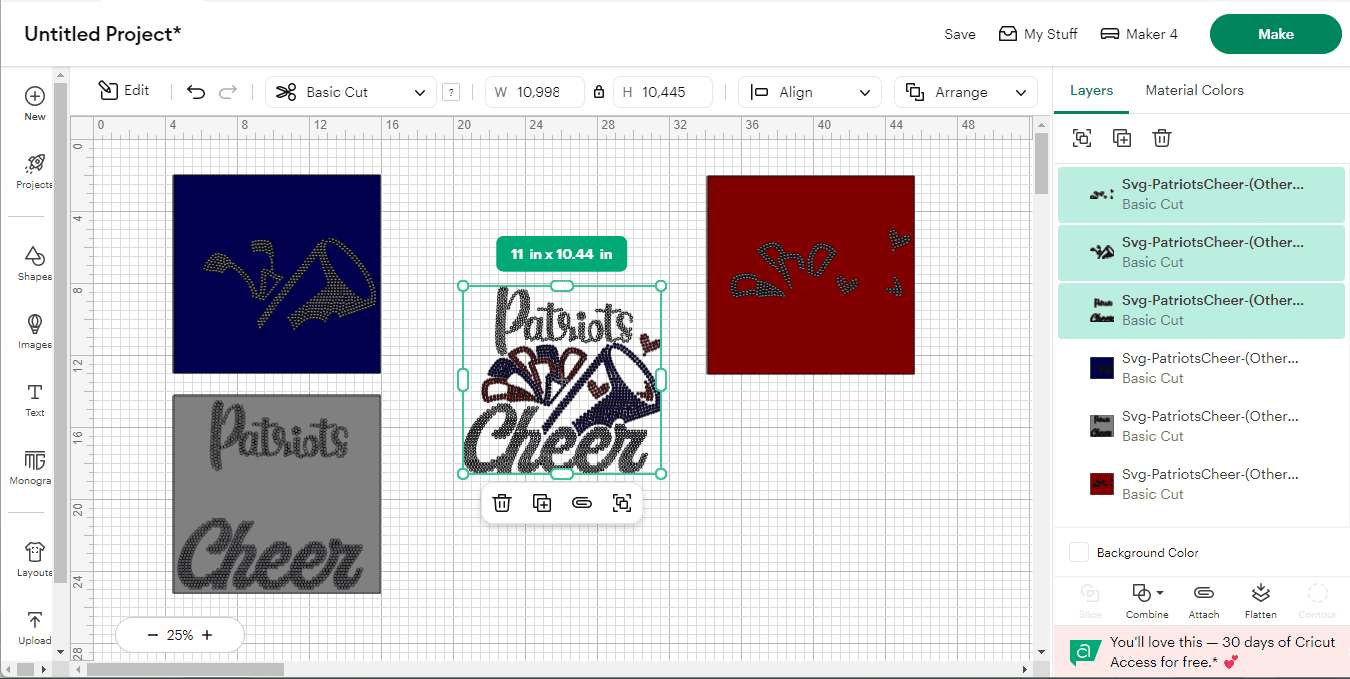Image resolution: width=1350 pixels, height=679 pixels.
Task: Click the Edit toolbar button
Action: point(124,91)
